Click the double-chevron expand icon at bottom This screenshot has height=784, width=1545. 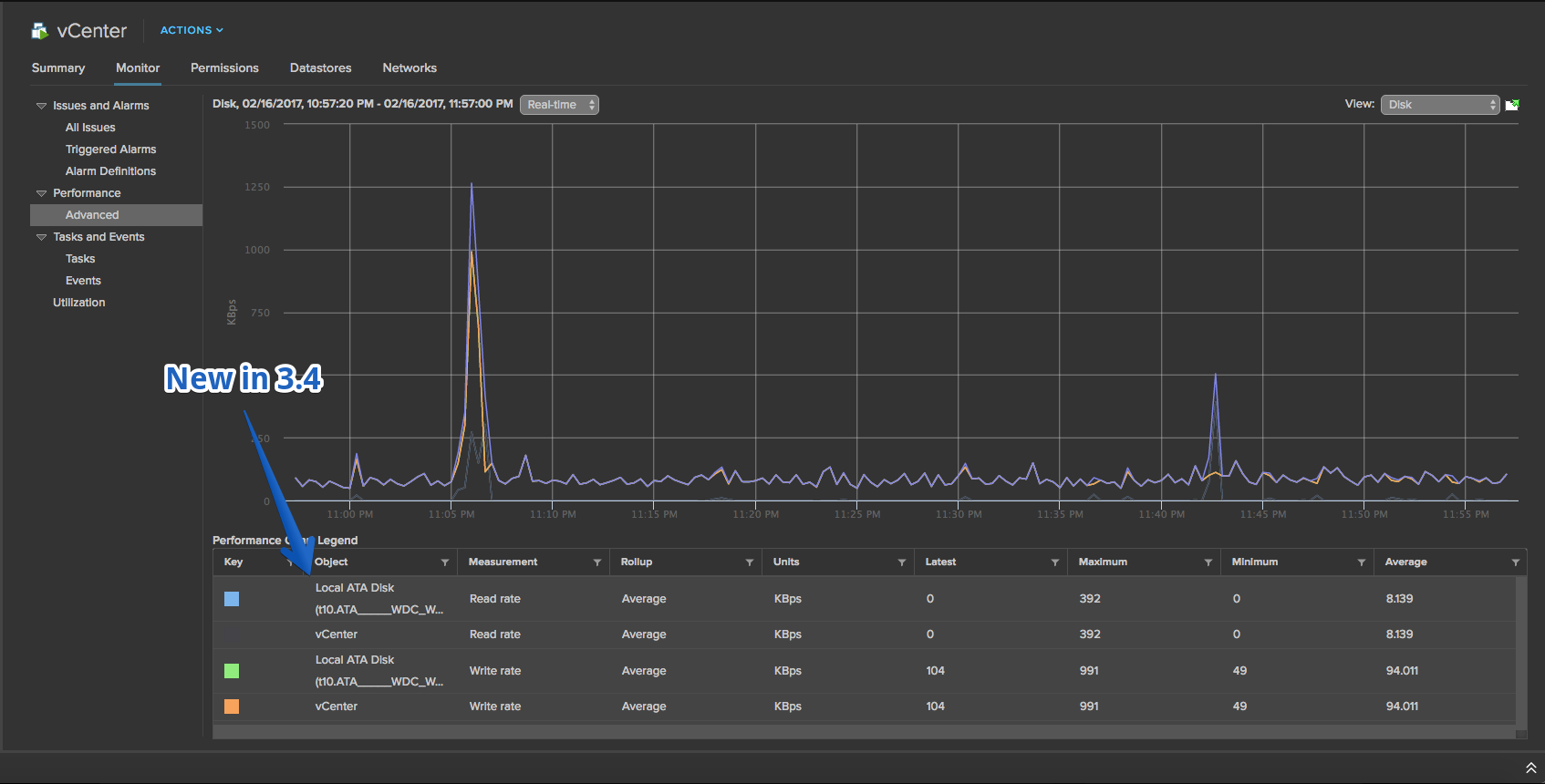point(1531,769)
